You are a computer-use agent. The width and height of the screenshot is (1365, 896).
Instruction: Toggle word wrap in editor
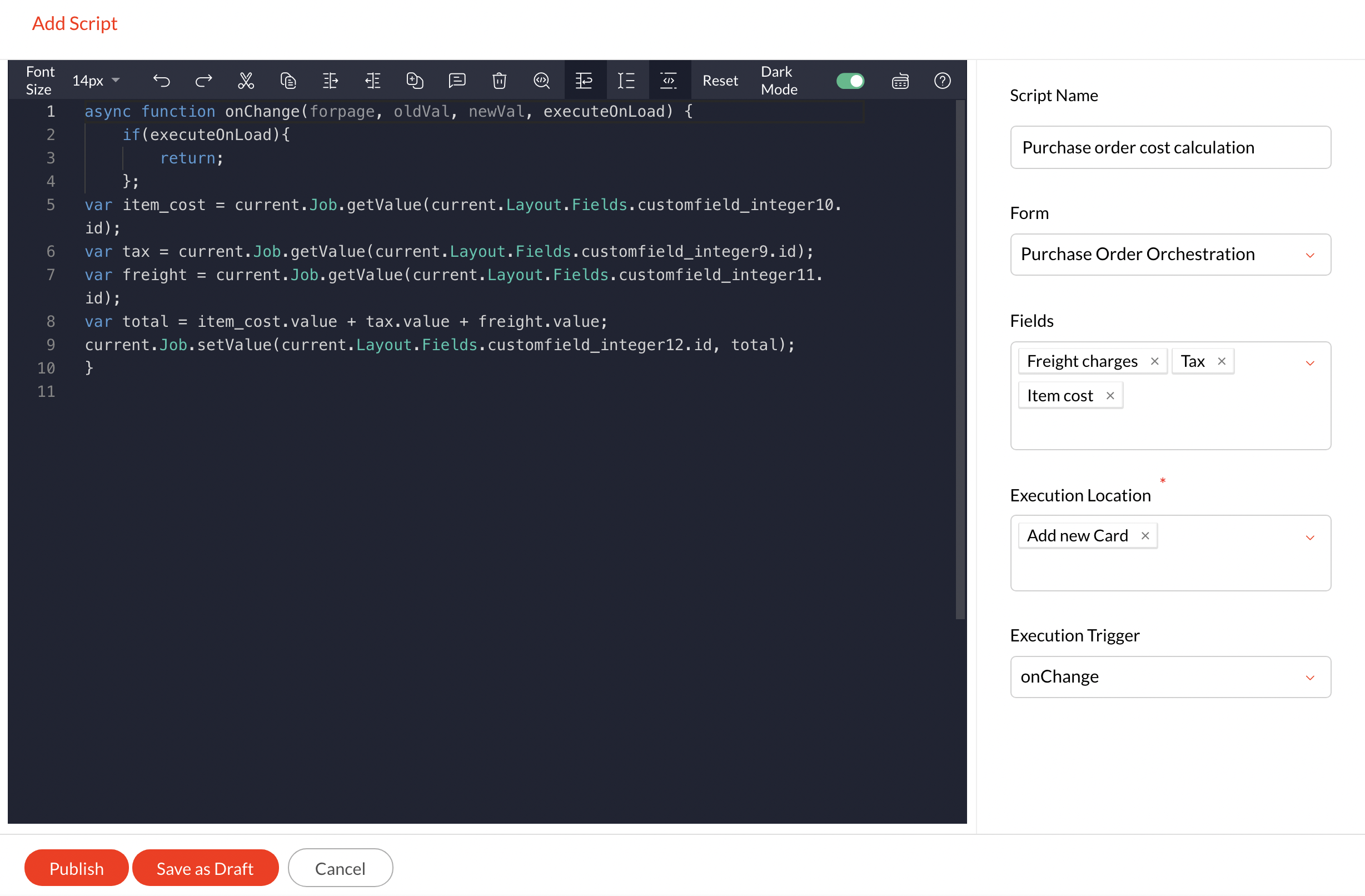(x=585, y=80)
